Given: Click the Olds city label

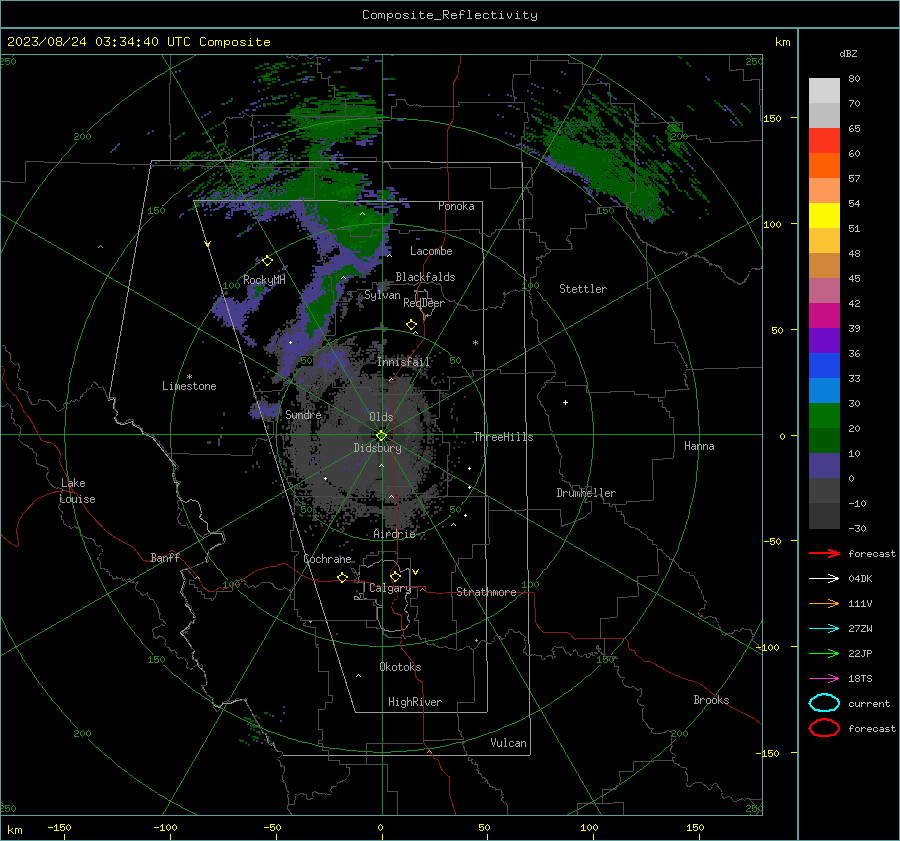Looking at the screenshot, I should tap(381, 417).
